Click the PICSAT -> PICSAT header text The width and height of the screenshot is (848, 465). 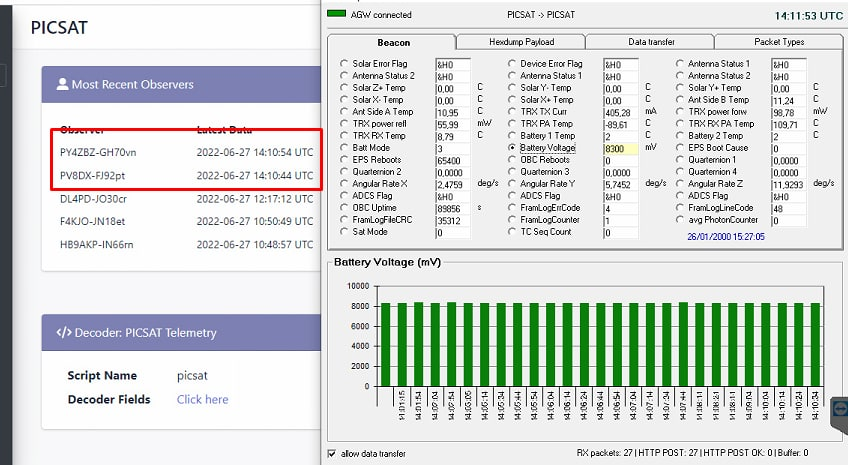click(541, 15)
